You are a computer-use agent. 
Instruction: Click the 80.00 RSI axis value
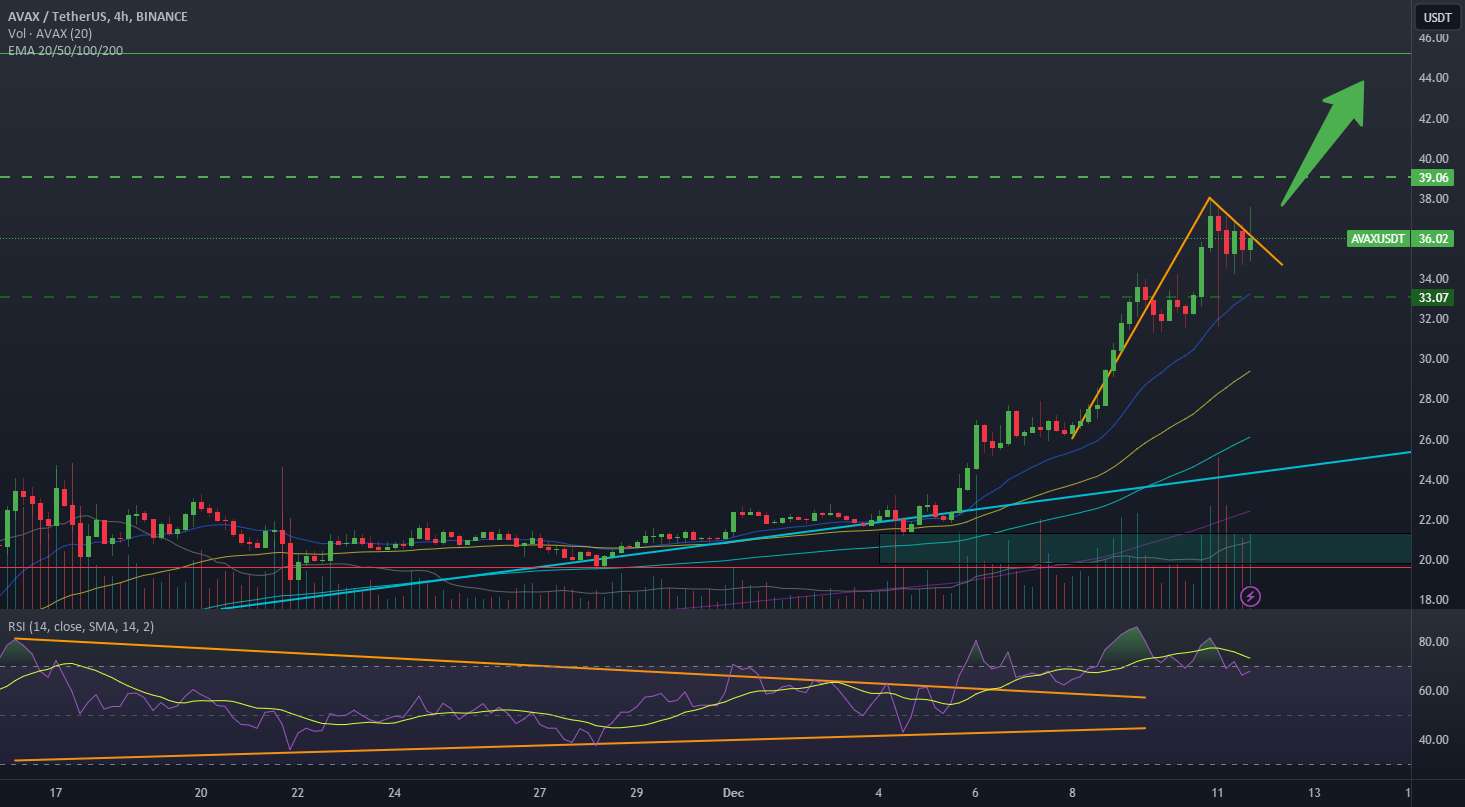[x=1434, y=642]
